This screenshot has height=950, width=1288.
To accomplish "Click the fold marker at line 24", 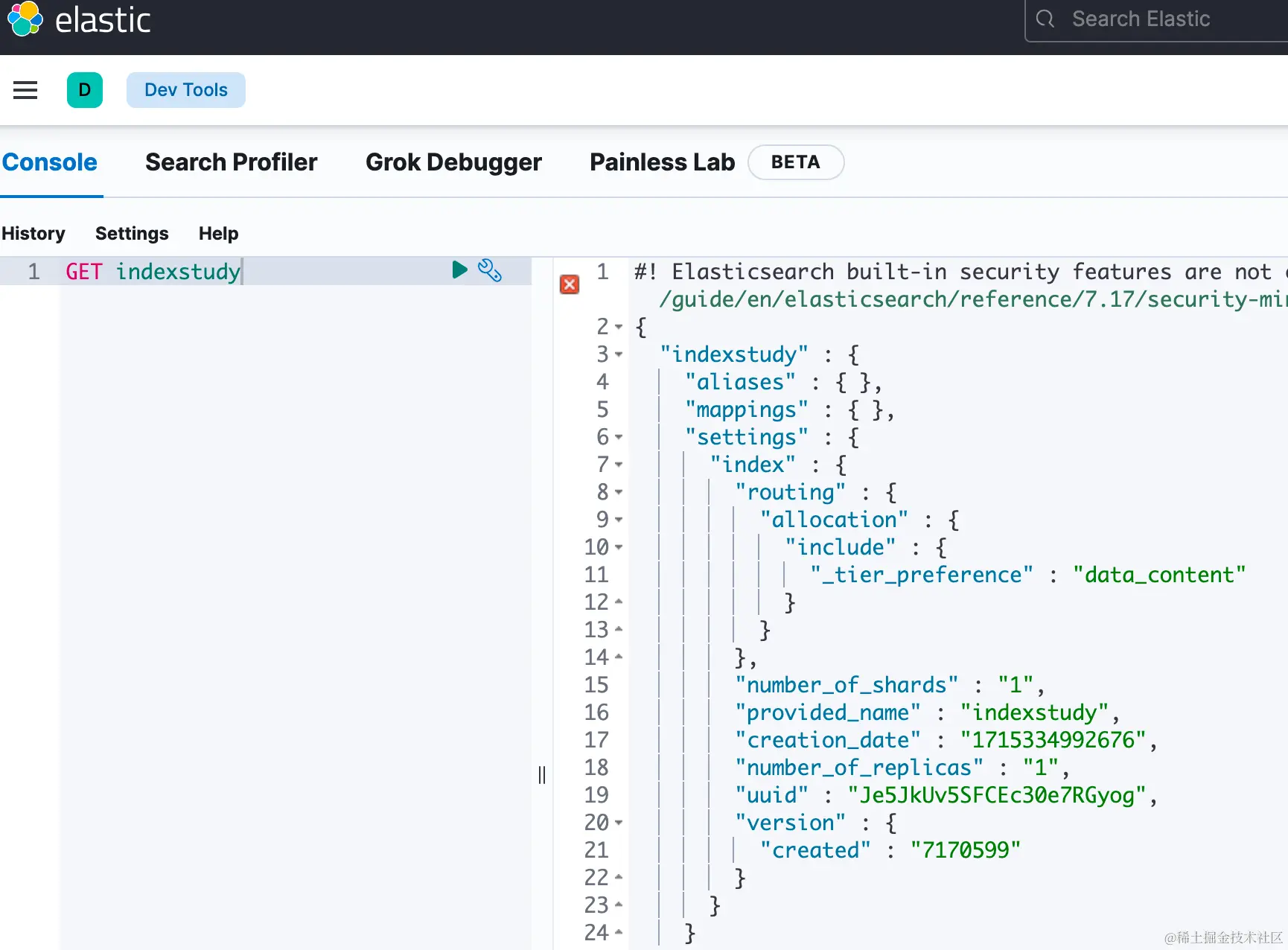I will 619,932.
